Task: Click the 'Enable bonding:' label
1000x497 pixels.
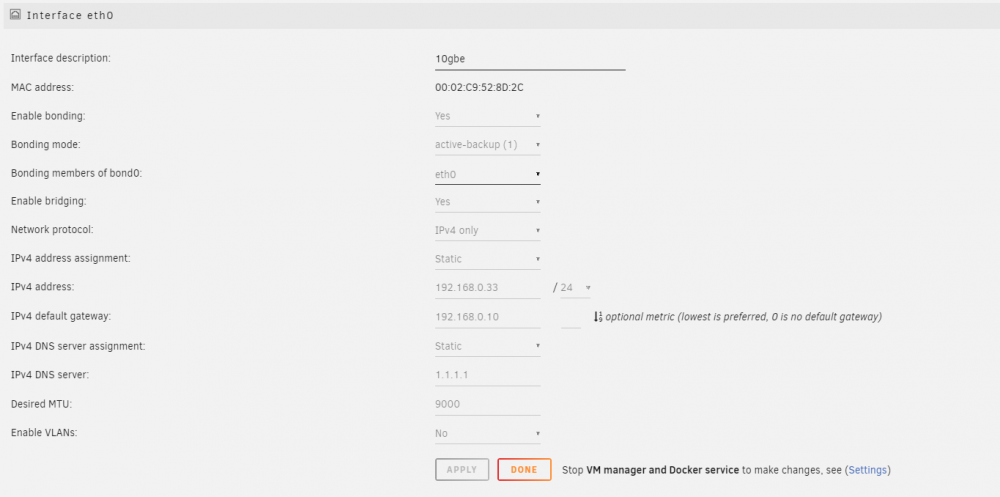Action: pos(48,116)
